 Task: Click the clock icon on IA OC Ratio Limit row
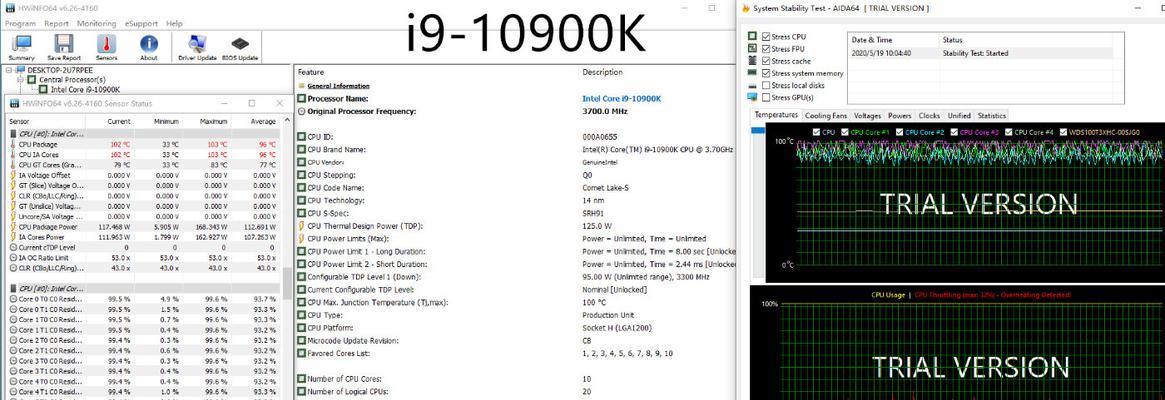13,257
